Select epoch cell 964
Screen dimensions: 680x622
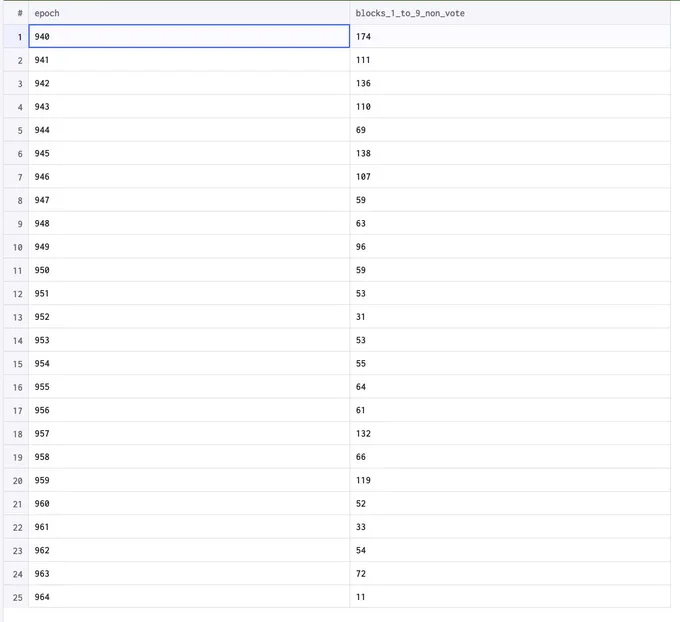tap(189, 597)
